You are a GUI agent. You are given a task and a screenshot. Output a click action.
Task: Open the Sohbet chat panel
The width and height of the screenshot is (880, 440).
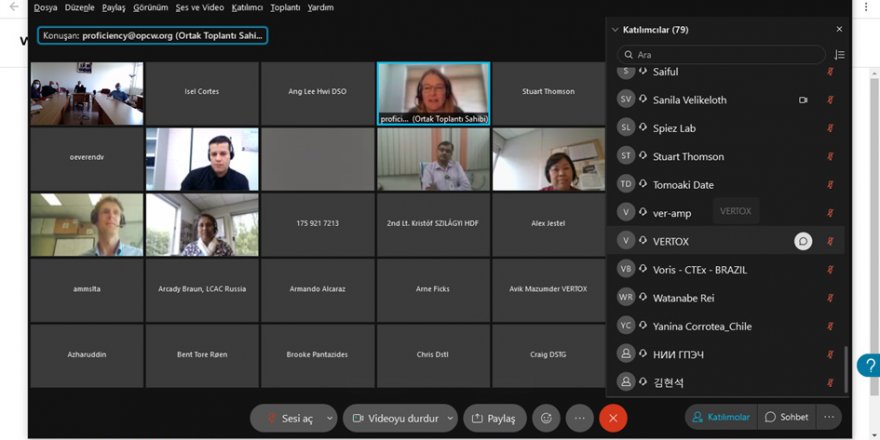786,417
